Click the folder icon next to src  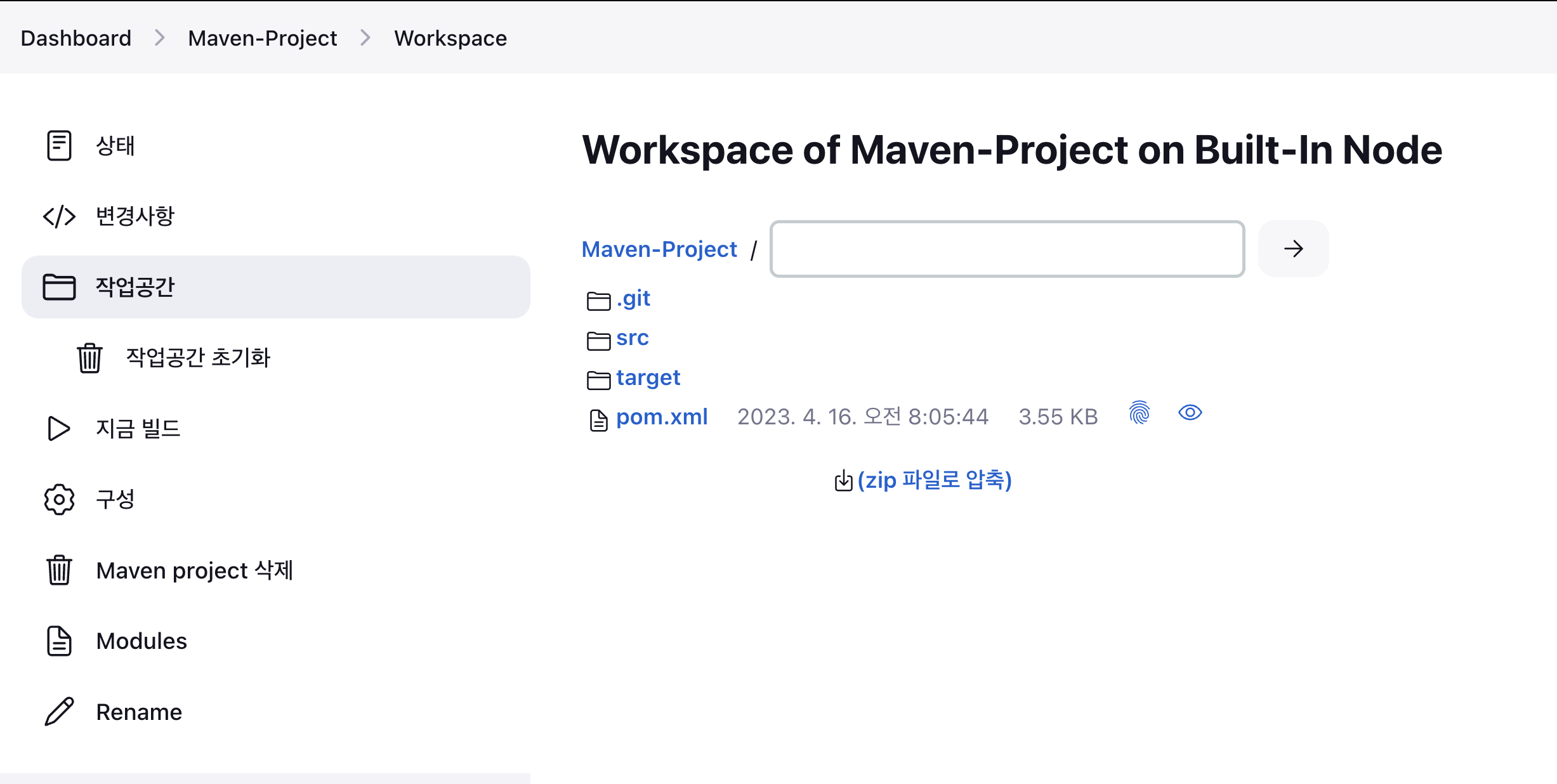[x=598, y=341]
